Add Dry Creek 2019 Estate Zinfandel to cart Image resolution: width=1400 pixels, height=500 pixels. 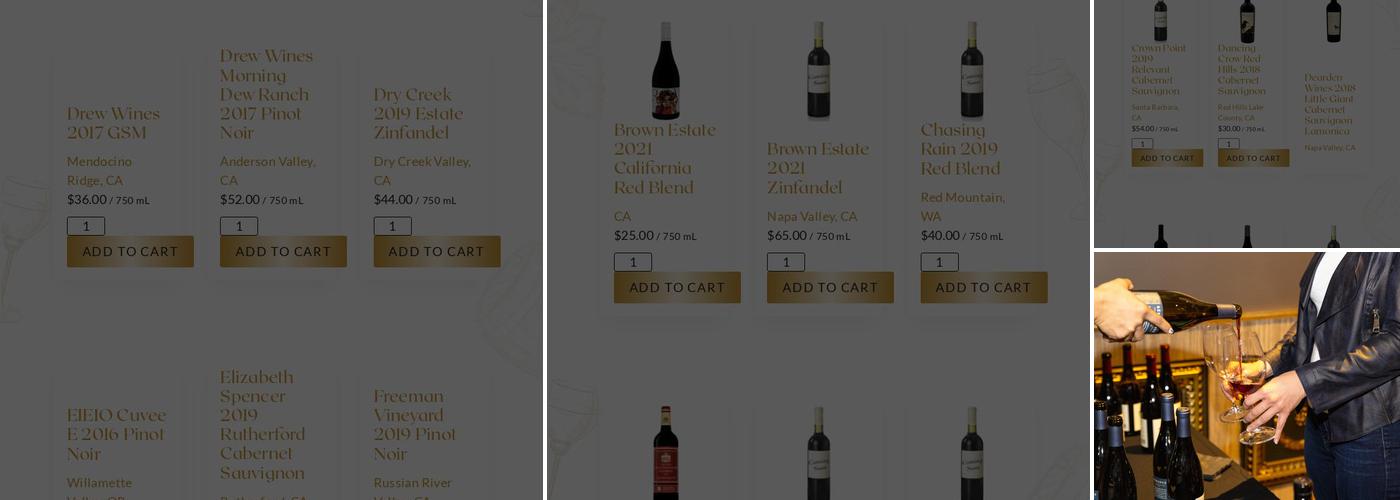(436, 251)
